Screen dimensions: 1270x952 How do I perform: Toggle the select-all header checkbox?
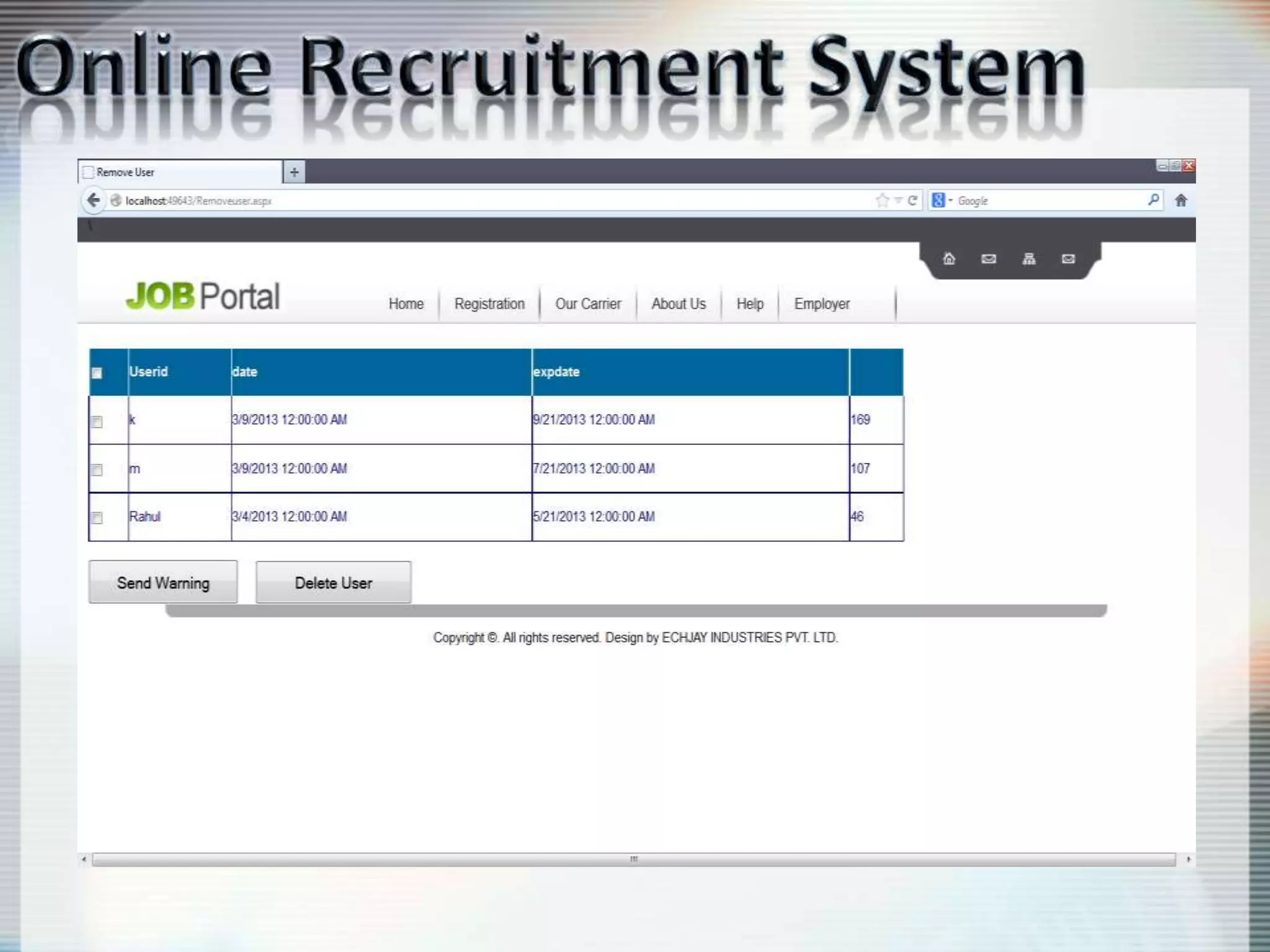[x=97, y=373]
